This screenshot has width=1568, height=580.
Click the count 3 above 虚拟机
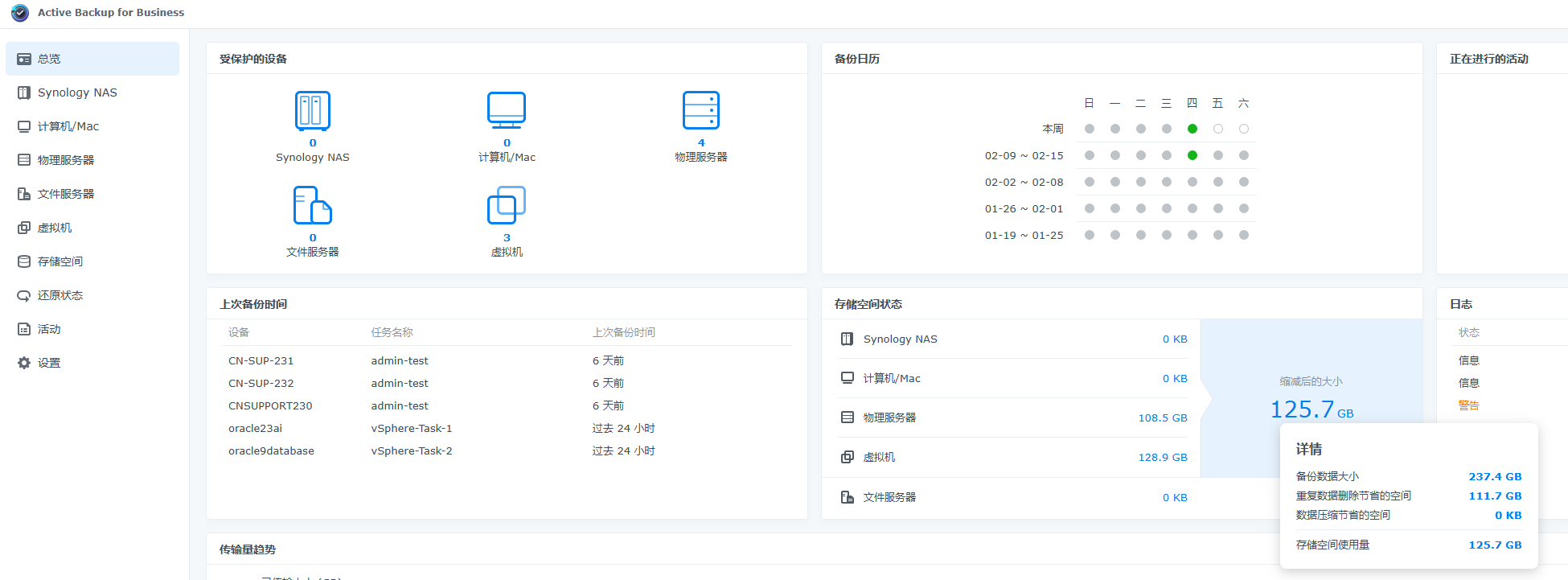click(x=507, y=237)
